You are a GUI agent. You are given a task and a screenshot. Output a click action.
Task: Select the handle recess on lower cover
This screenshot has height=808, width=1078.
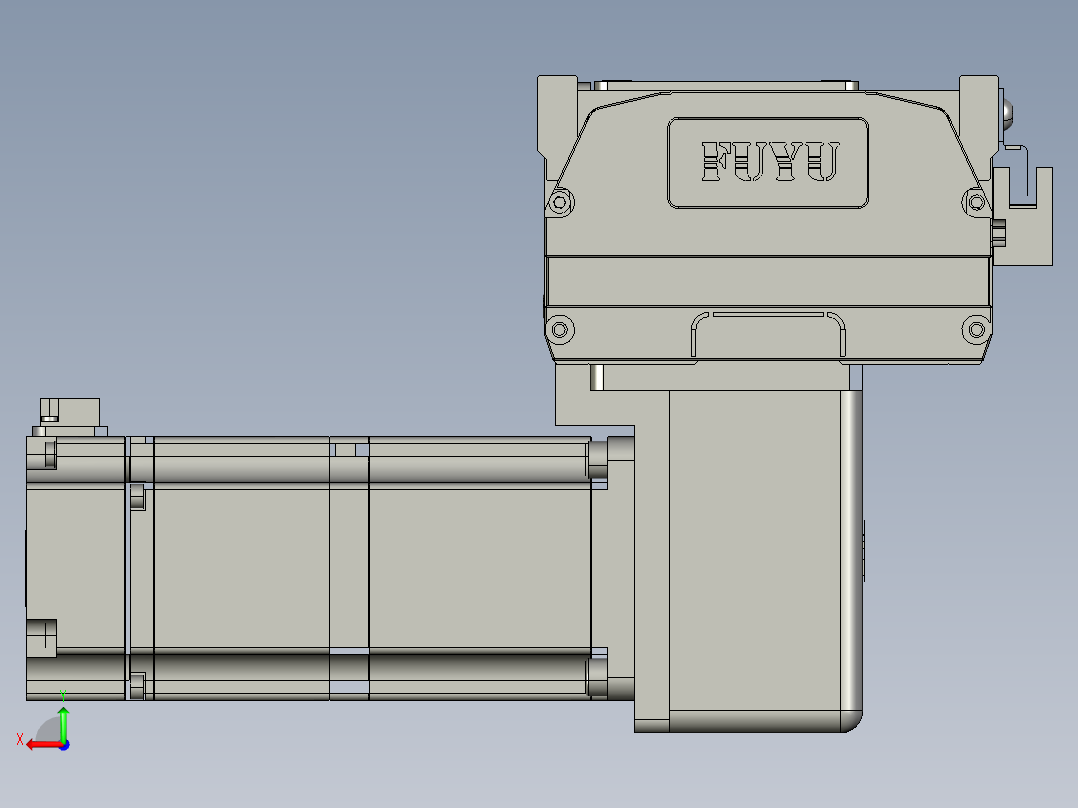tap(768, 335)
